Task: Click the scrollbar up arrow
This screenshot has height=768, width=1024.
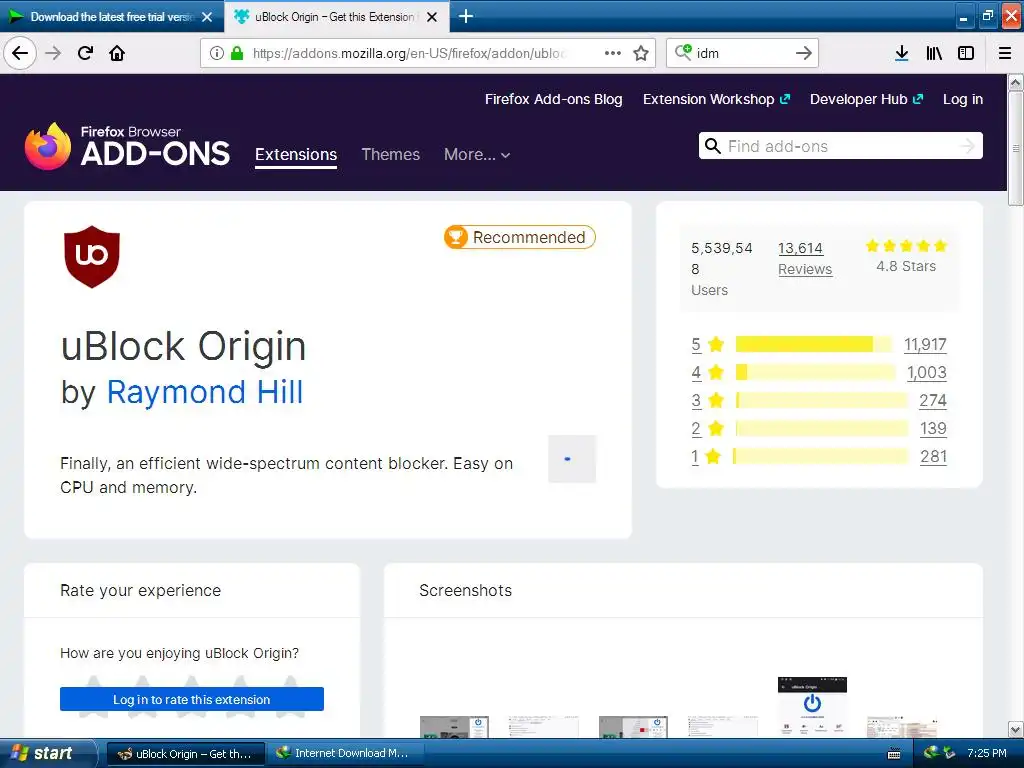Action: click(x=1015, y=82)
